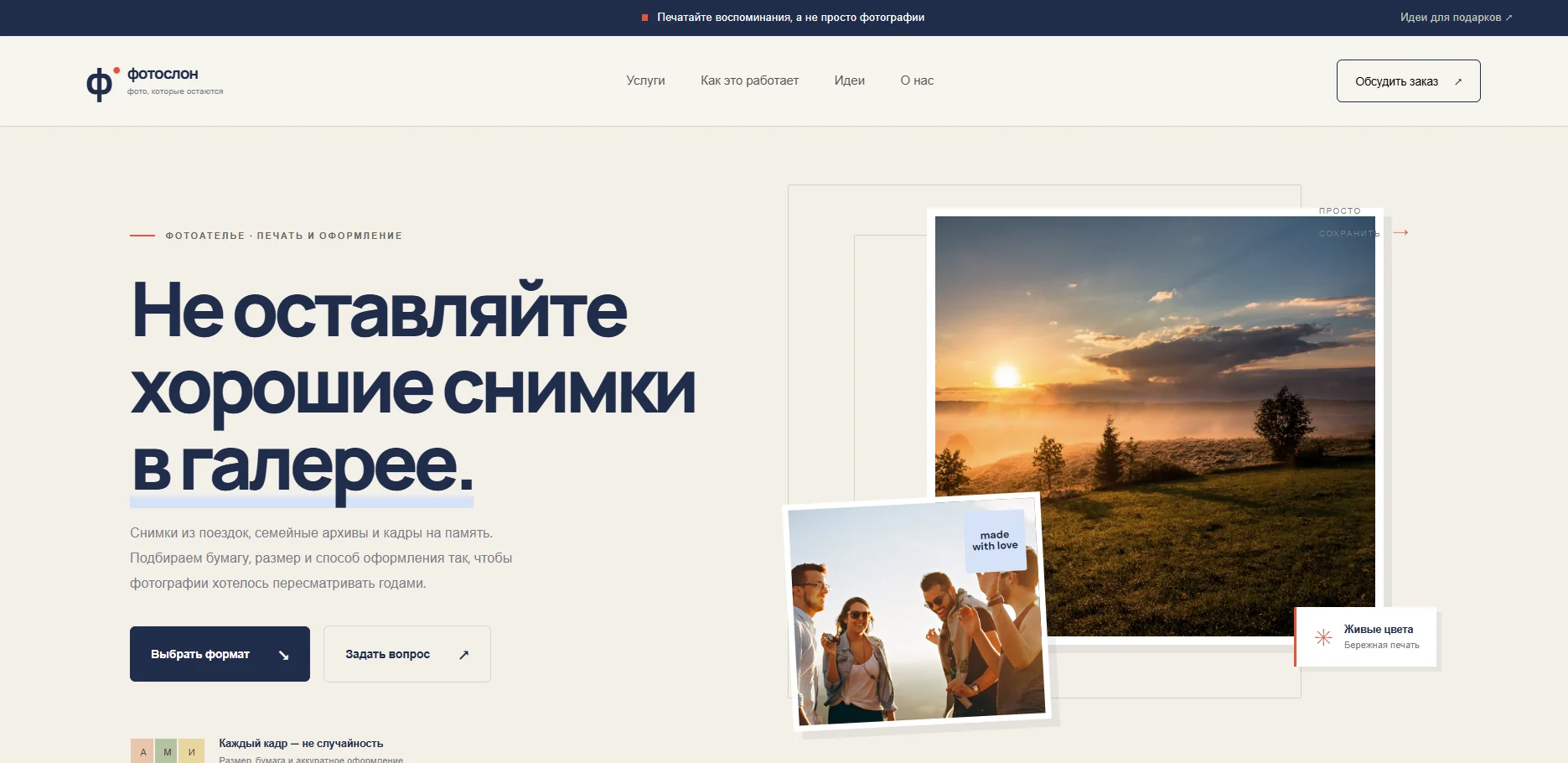Click the arrow icon in Задать вопрос
1568x763 pixels.
point(463,655)
